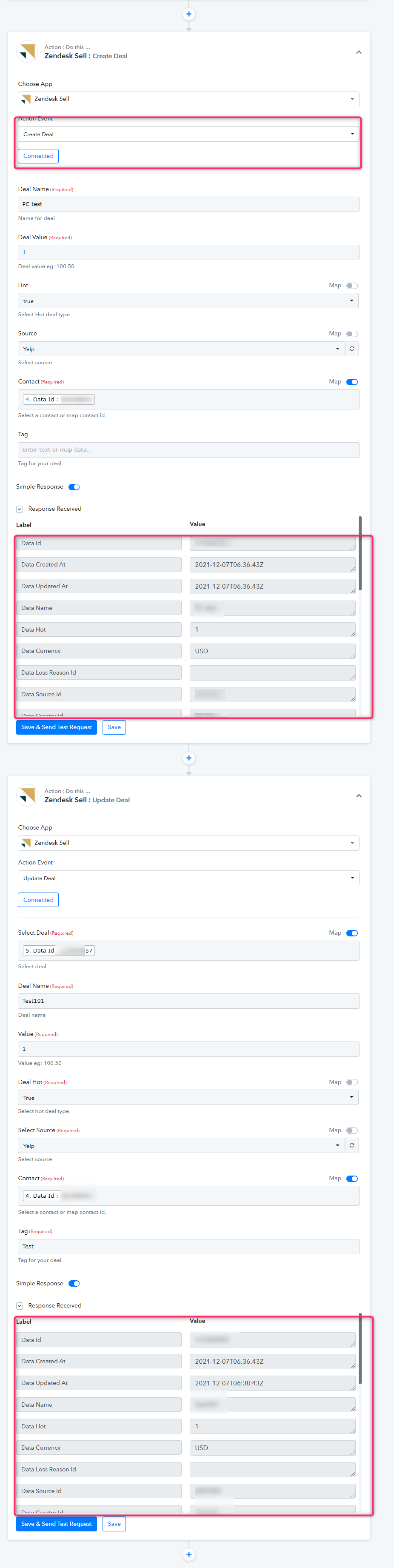This screenshot has height=1568, width=394.
Task: Collapse Response Received in Update Deal
Action: [20, 1306]
